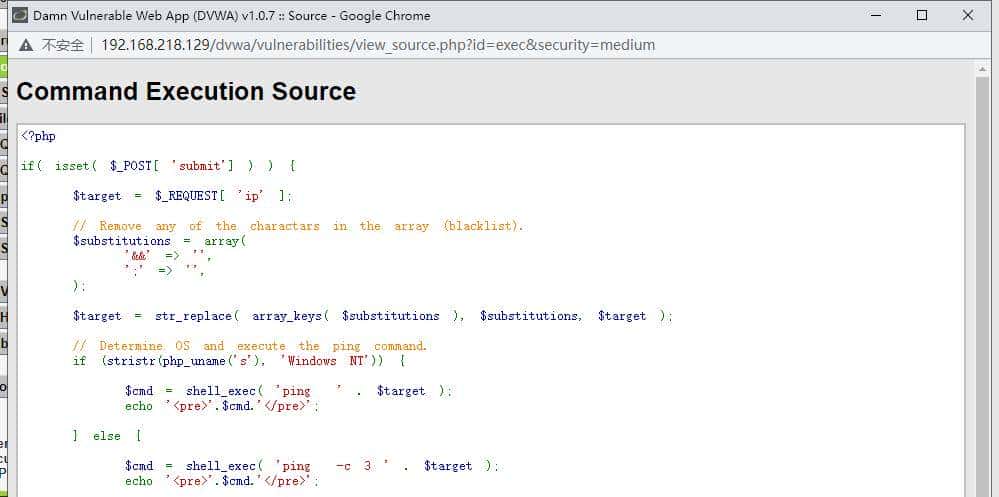This screenshot has width=999, height=497.
Task: Click the window title text in the title bar
Action: coord(232,15)
